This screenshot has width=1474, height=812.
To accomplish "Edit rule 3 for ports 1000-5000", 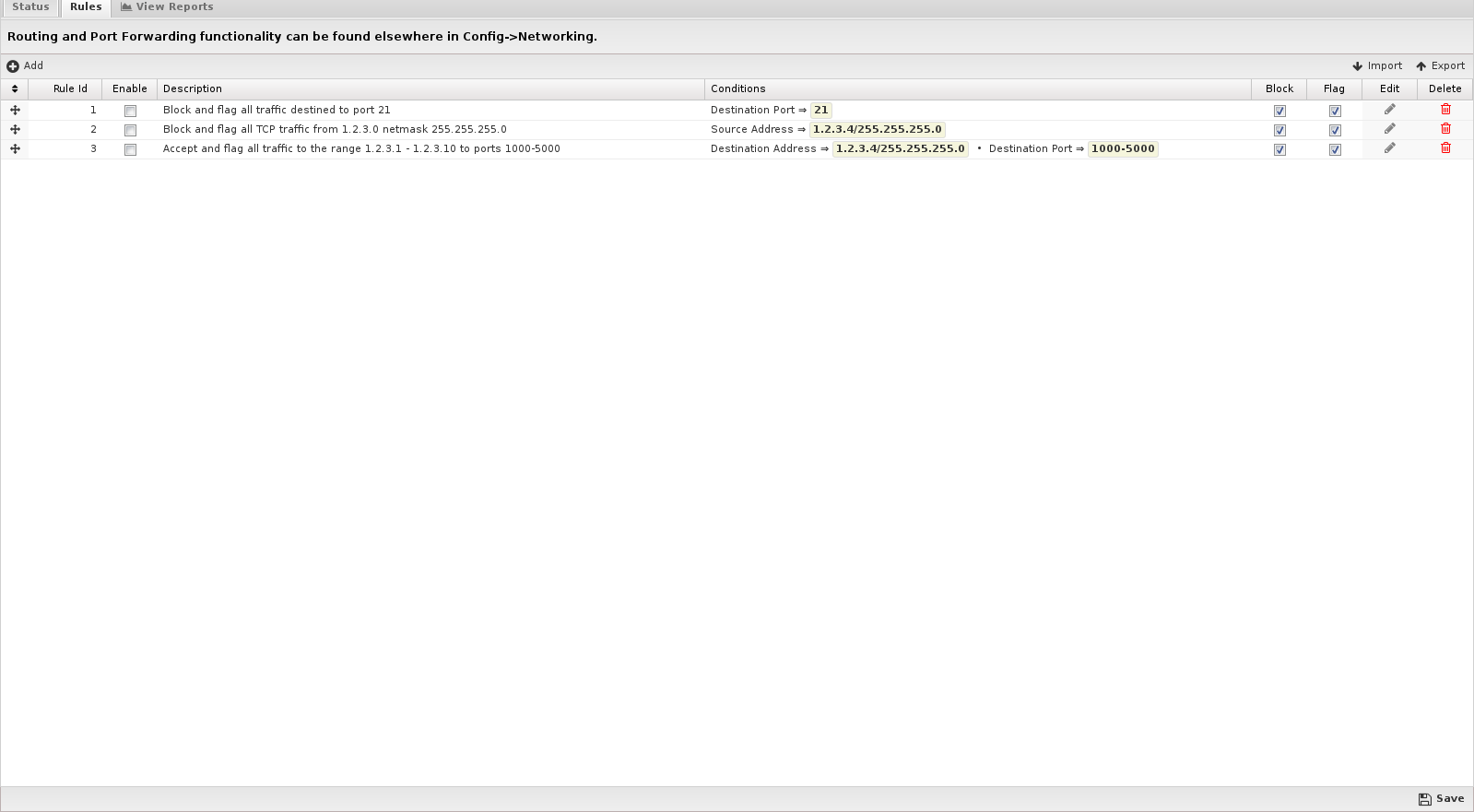I will coord(1389,148).
